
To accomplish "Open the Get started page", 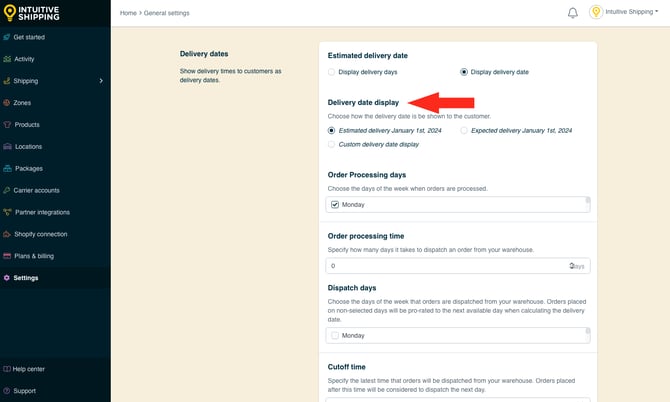I will (x=29, y=37).
